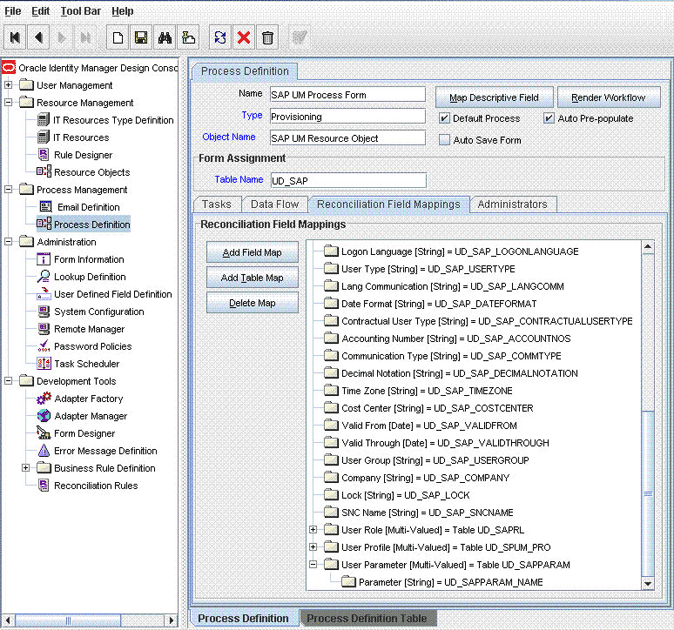The width and height of the screenshot is (674, 630).
Task: Open Form Designer icon
Action: pos(43,433)
